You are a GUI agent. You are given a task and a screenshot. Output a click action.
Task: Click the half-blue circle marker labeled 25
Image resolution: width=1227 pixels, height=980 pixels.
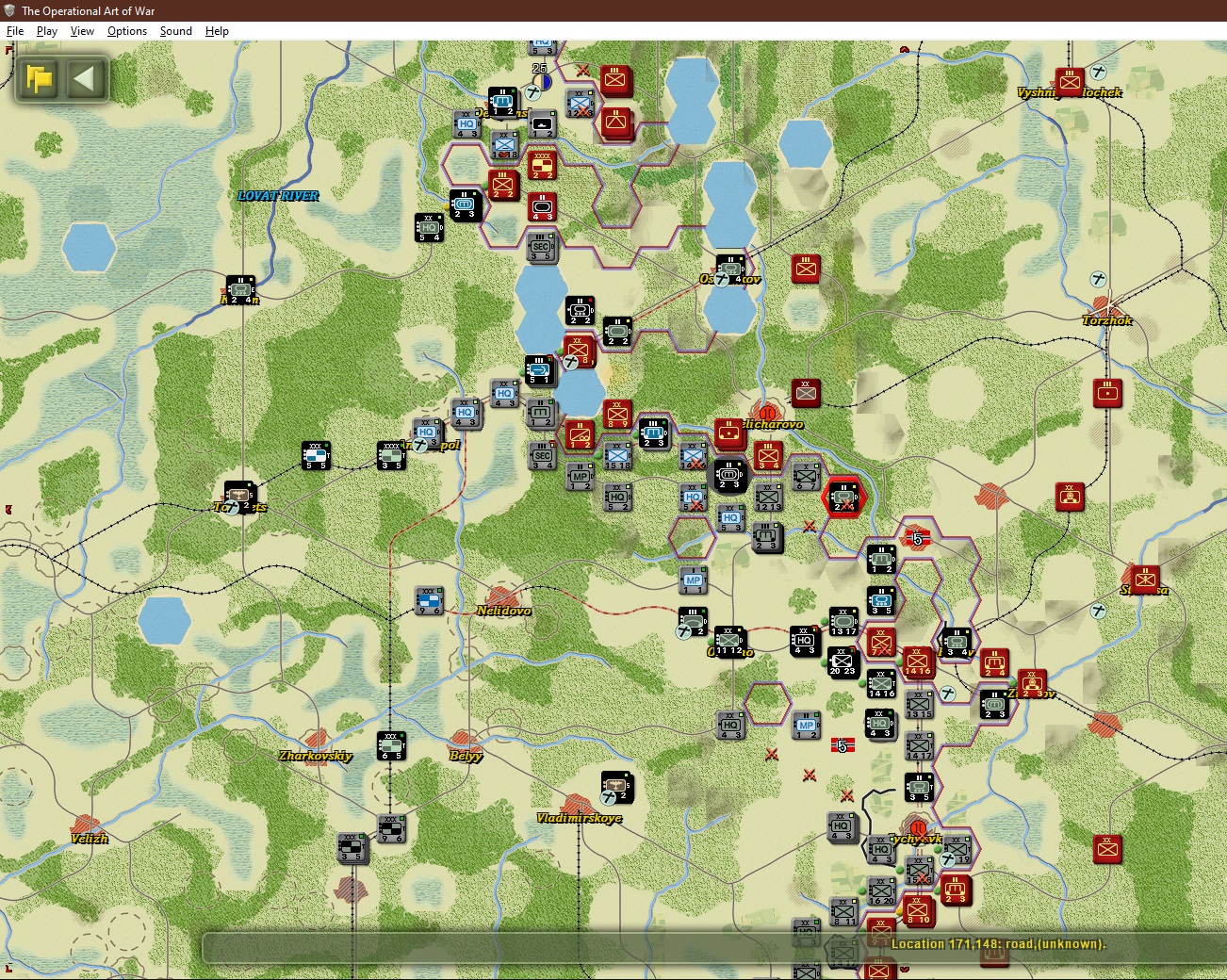[543, 81]
